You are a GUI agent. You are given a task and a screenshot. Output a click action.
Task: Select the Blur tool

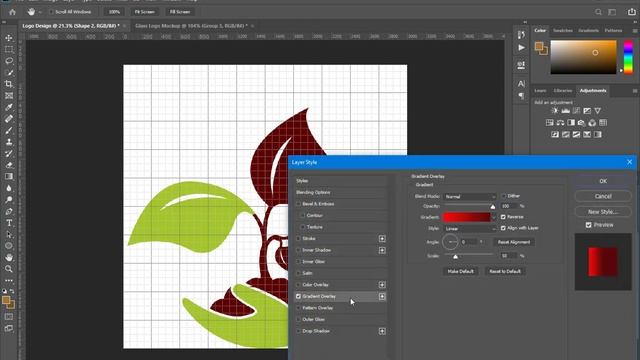[9, 188]
